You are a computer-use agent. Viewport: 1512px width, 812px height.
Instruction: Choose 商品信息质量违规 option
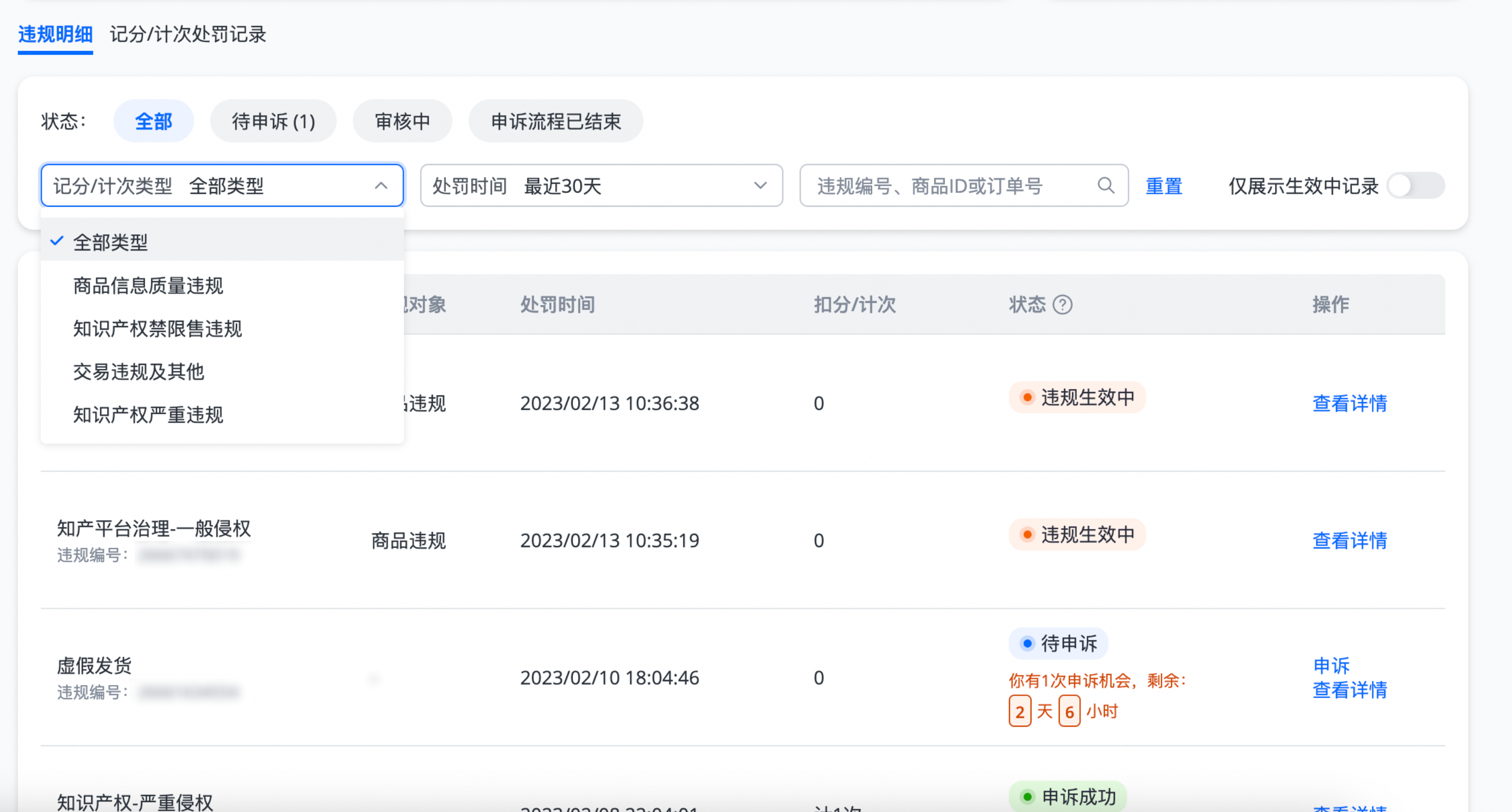(222, 285)
